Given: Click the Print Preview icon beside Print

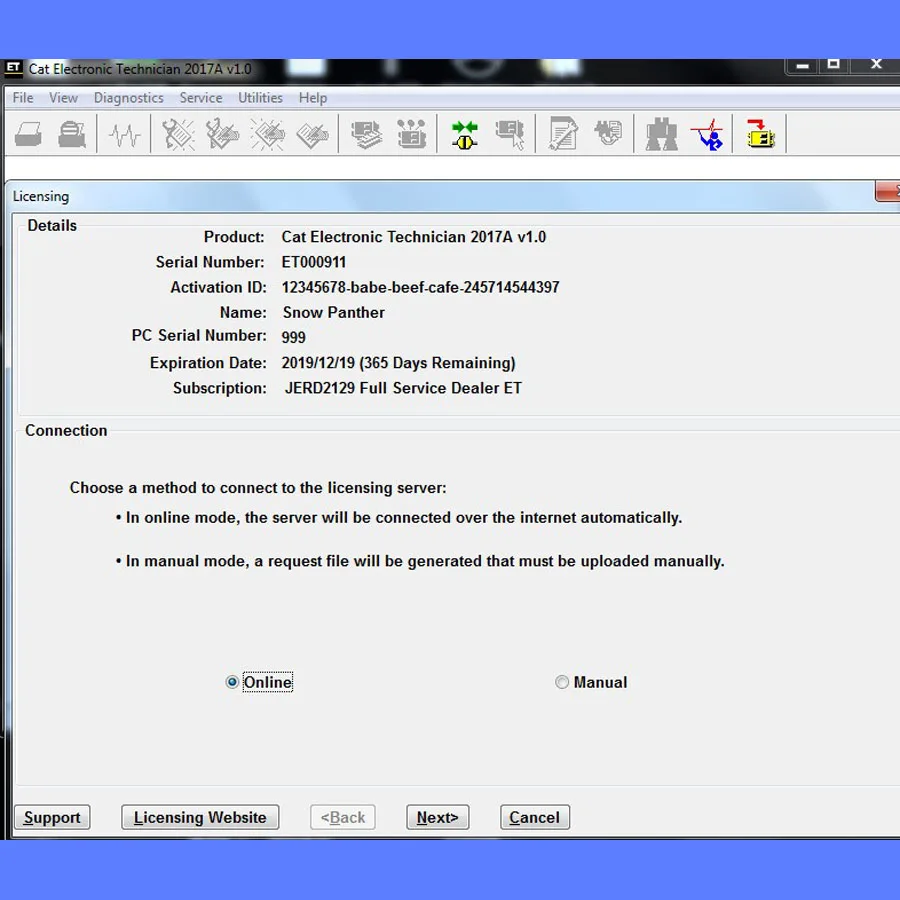Looking at the screenshot, I should [72, 135].
